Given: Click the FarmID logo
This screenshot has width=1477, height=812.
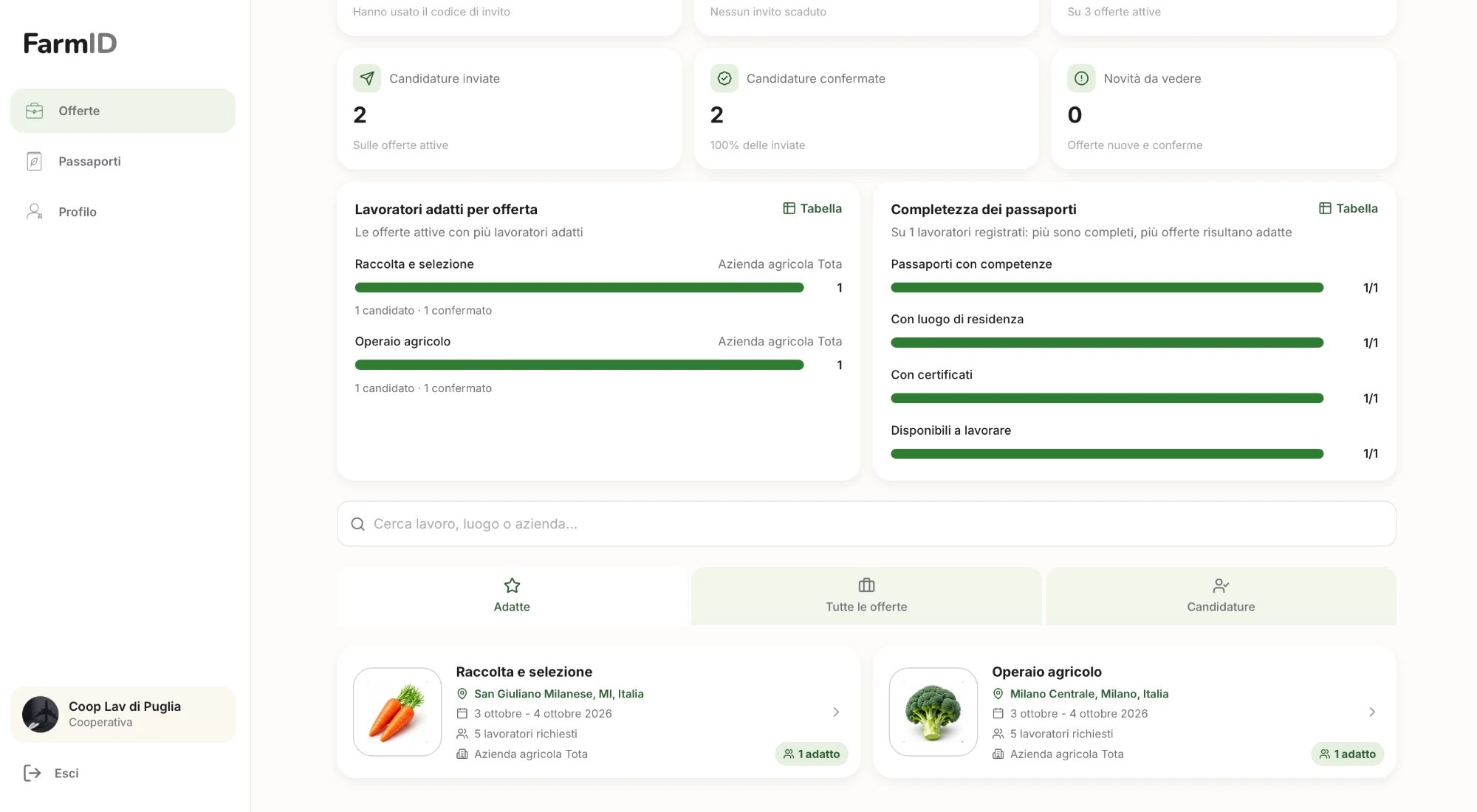Looking at the screenshot, I should tap(70, 44).
